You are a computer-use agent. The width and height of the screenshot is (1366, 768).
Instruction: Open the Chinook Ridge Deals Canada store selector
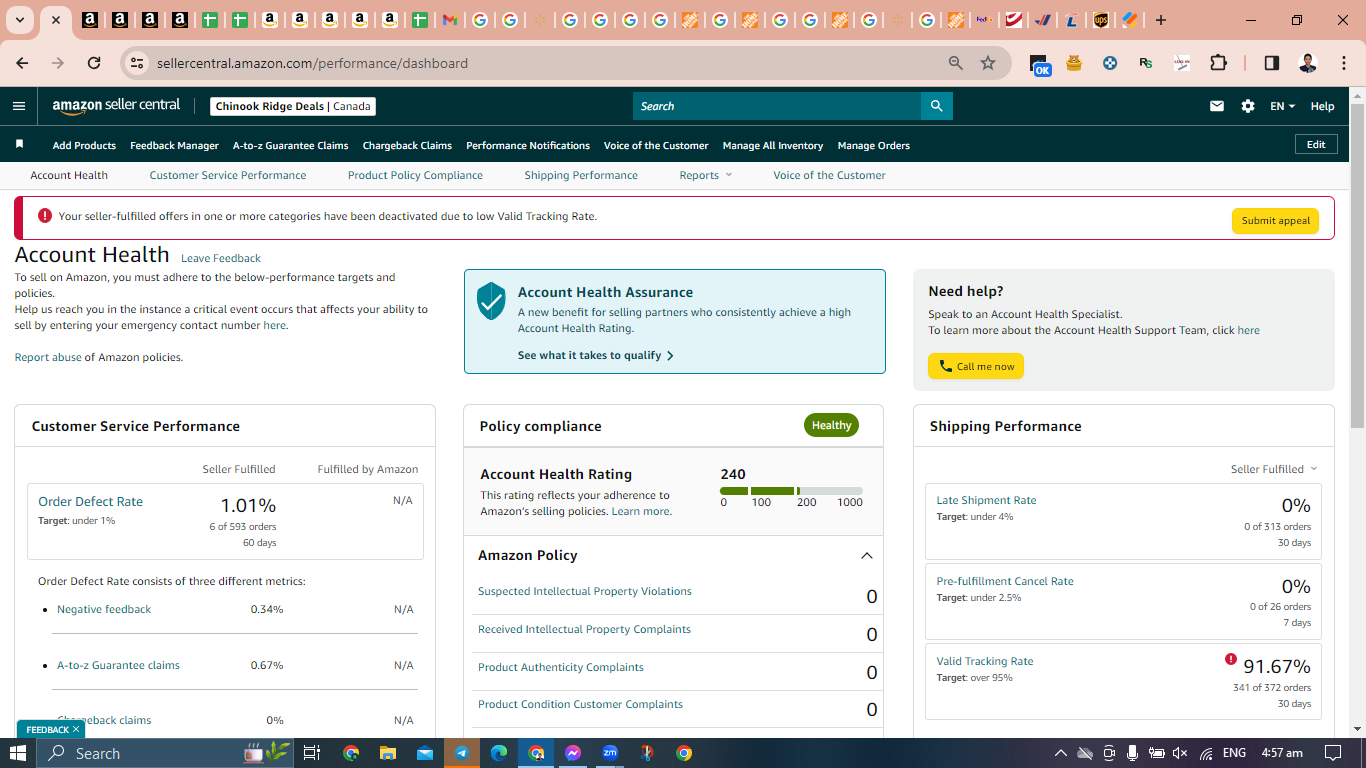(x=293, y=106)
